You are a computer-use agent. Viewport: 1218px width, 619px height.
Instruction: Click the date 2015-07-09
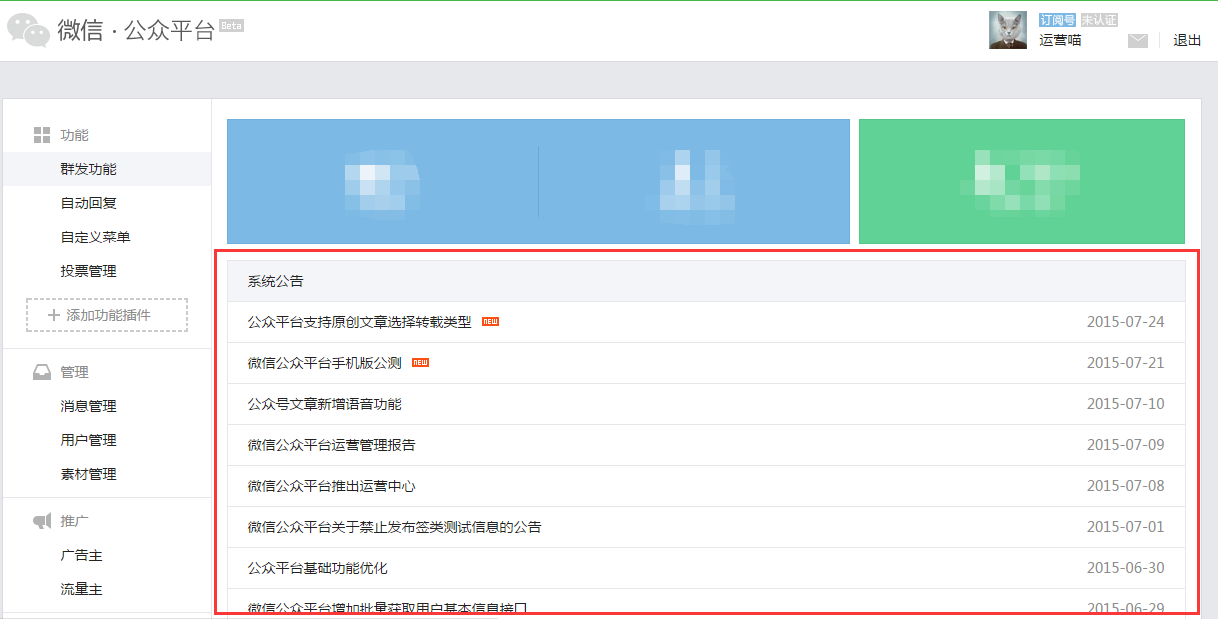coord(1125,445)
